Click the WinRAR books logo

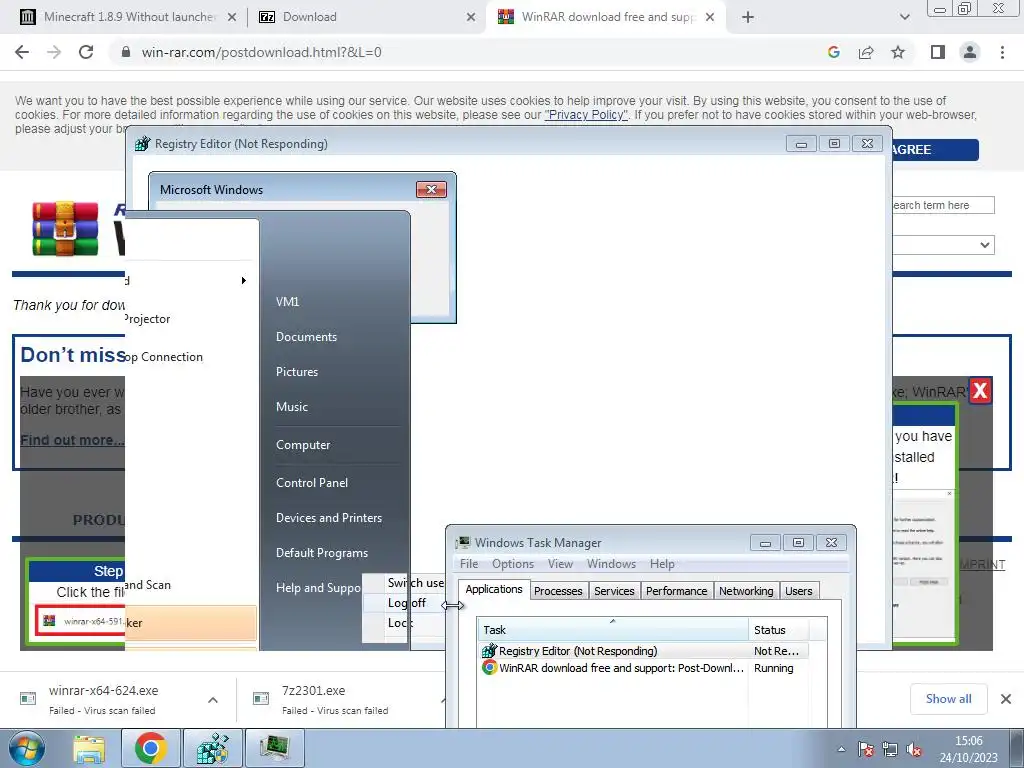point(65,229)
